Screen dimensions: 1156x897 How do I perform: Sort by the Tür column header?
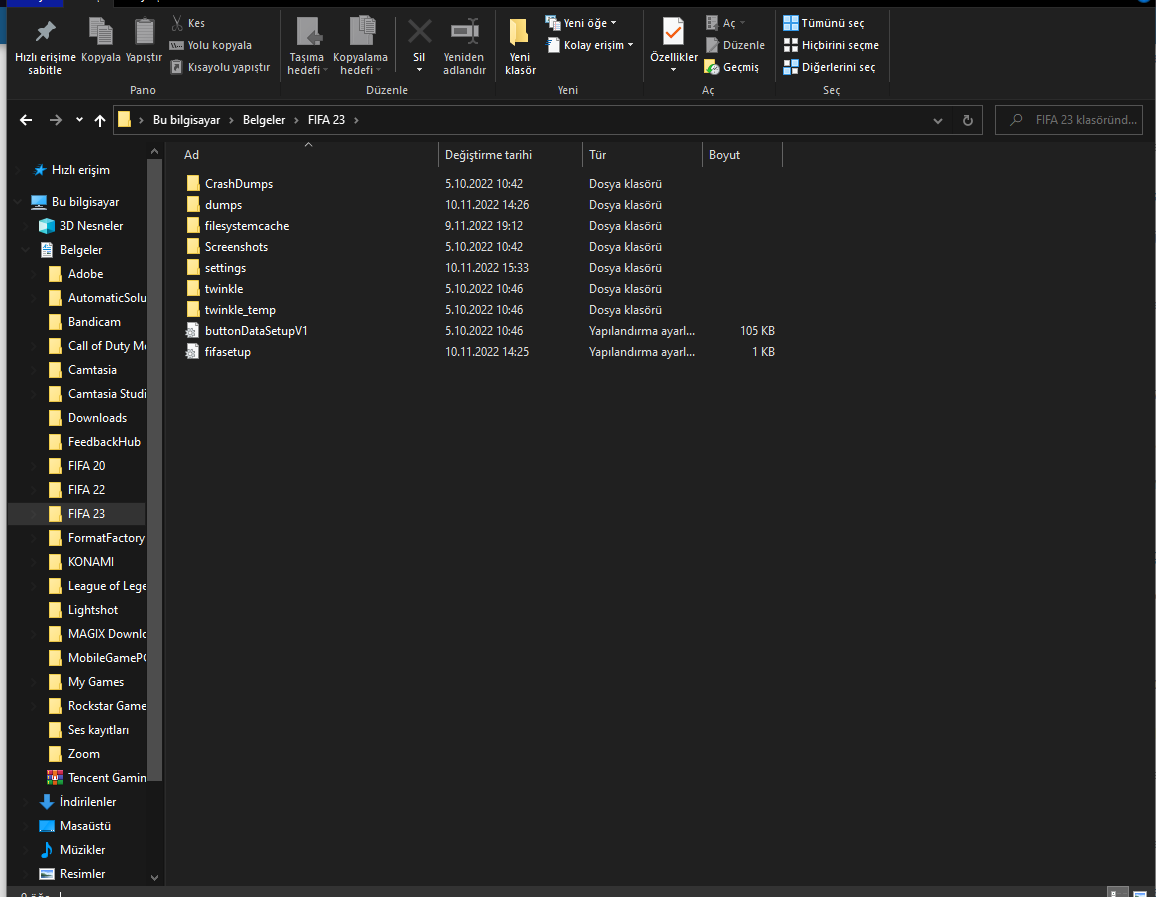[x=642, y=155]
